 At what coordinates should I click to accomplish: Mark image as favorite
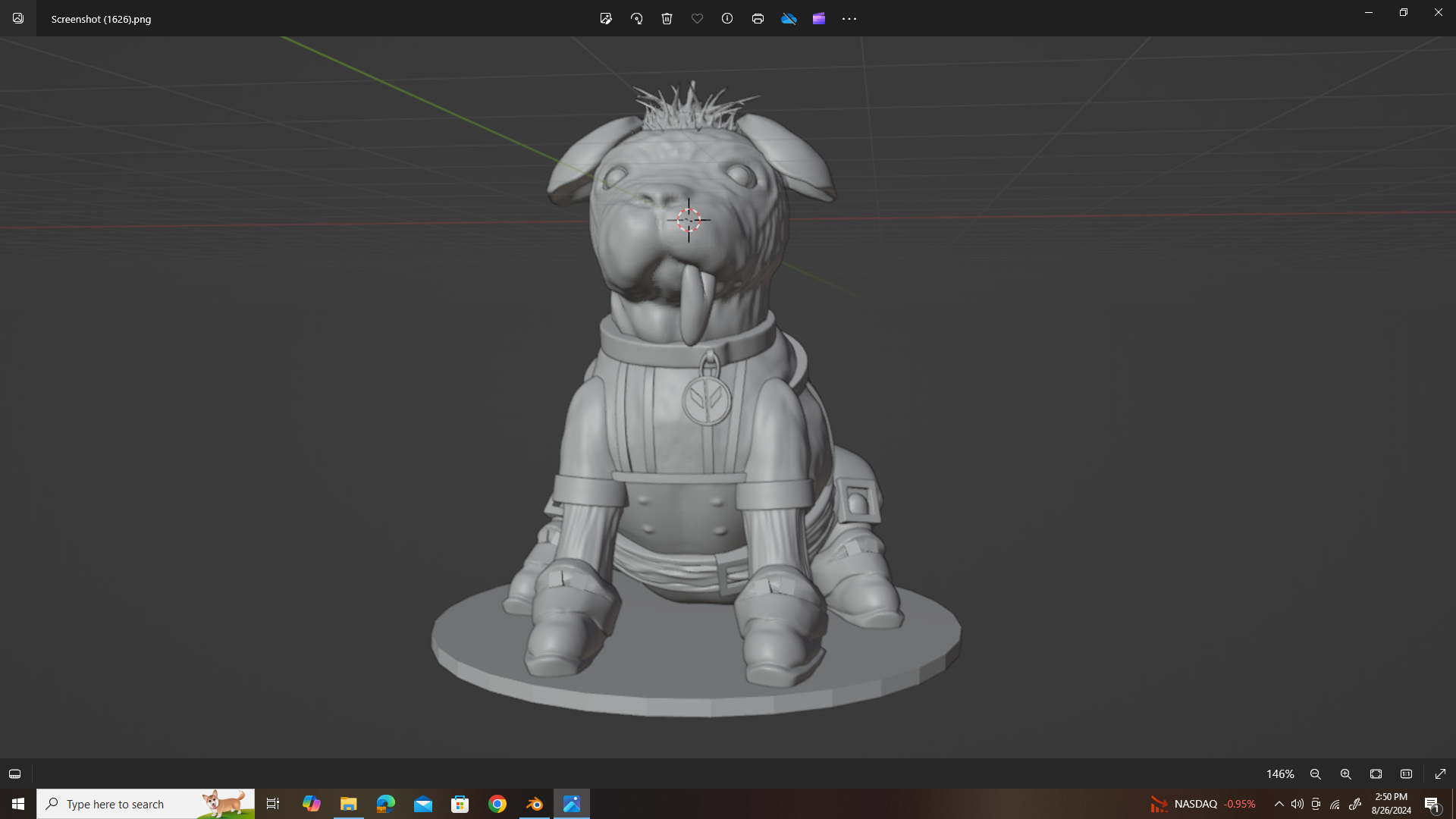pyautogui.click(x=697, y=19)
